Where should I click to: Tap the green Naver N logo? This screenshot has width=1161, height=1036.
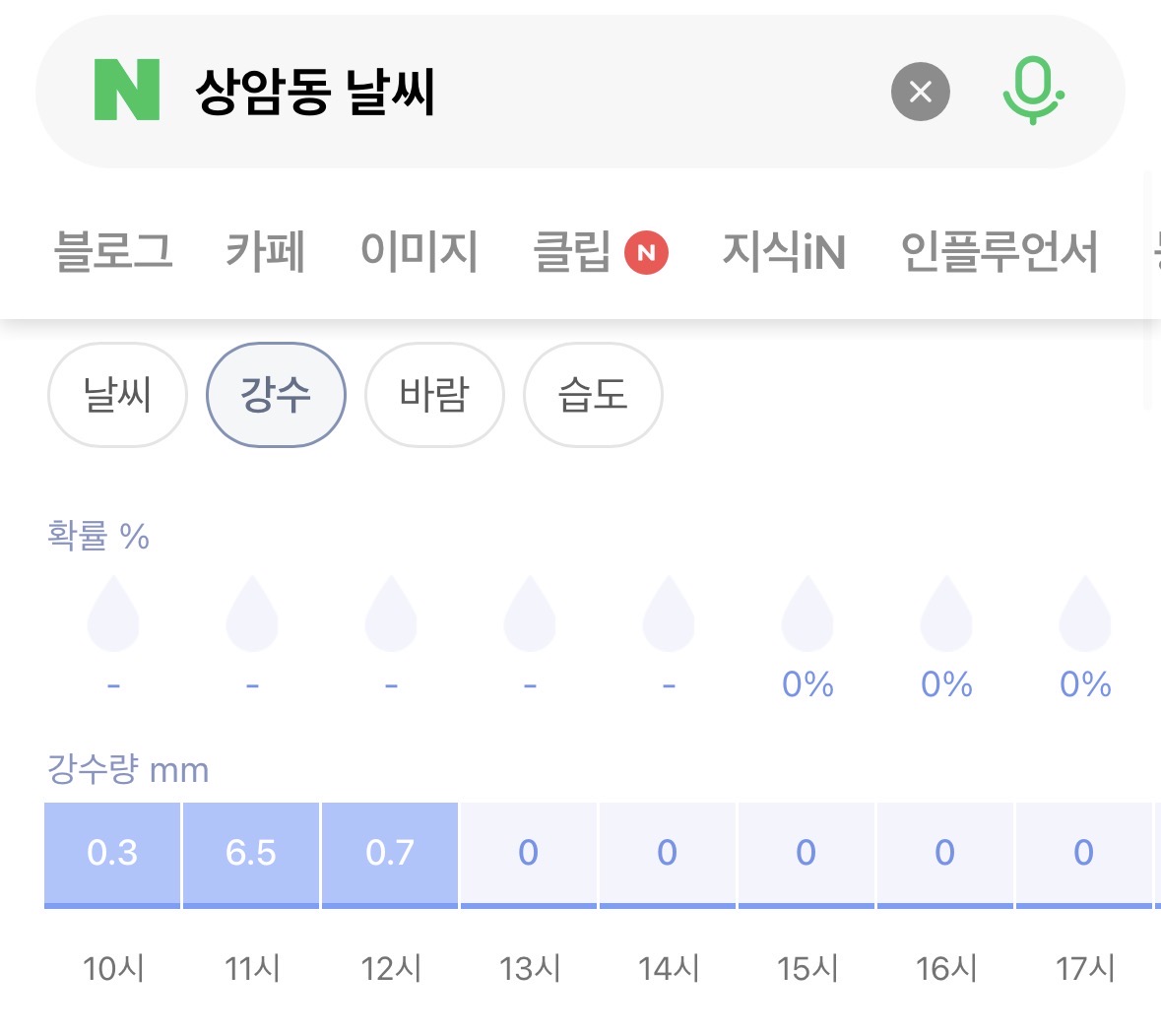pyautogui.click(x=126, y=90)
